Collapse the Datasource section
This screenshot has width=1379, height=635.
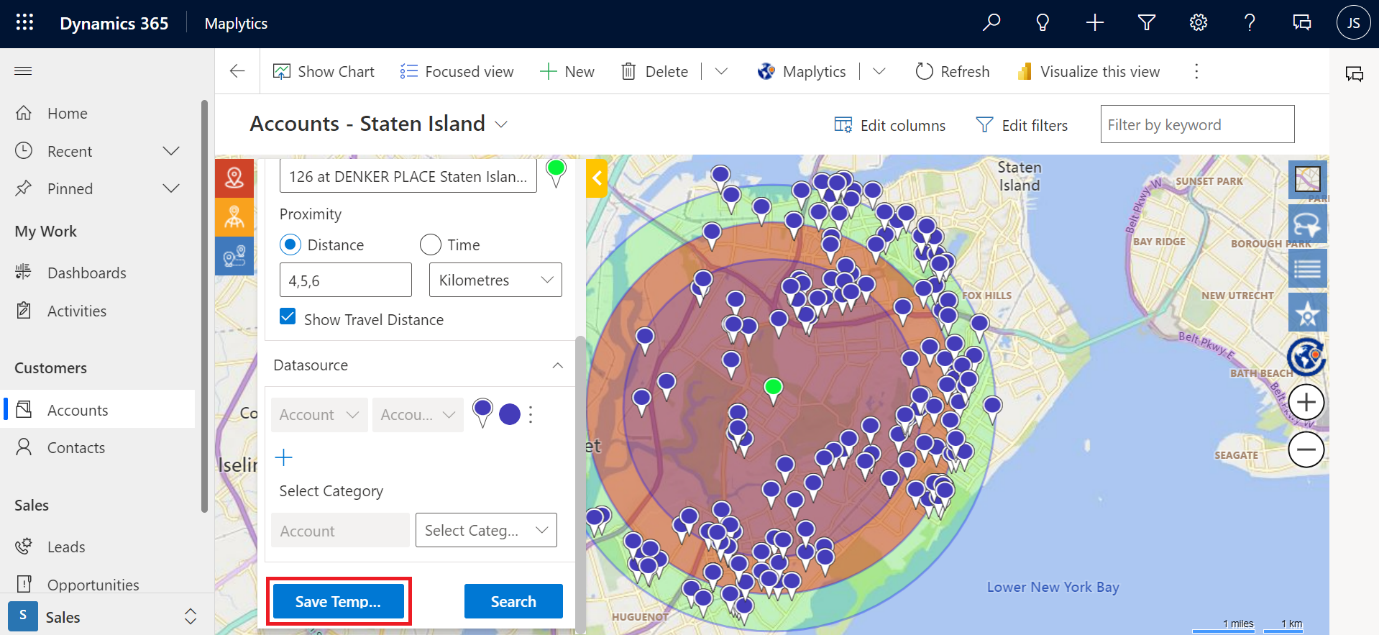(x=558, y=366)
